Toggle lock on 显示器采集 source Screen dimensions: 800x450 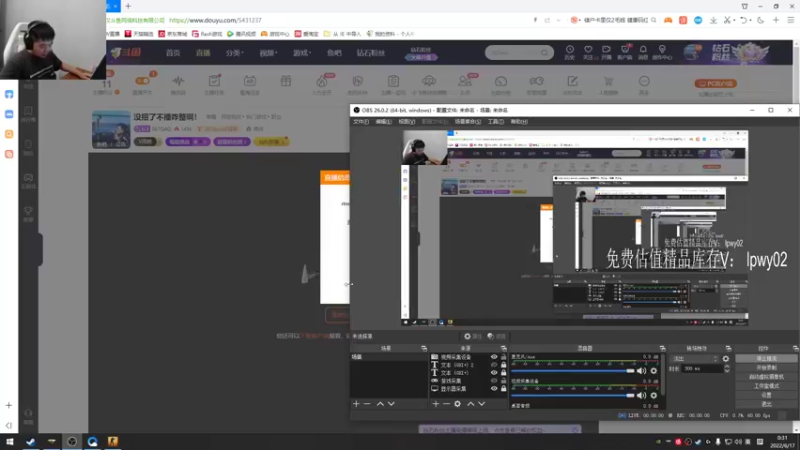[x=504, y=389]
